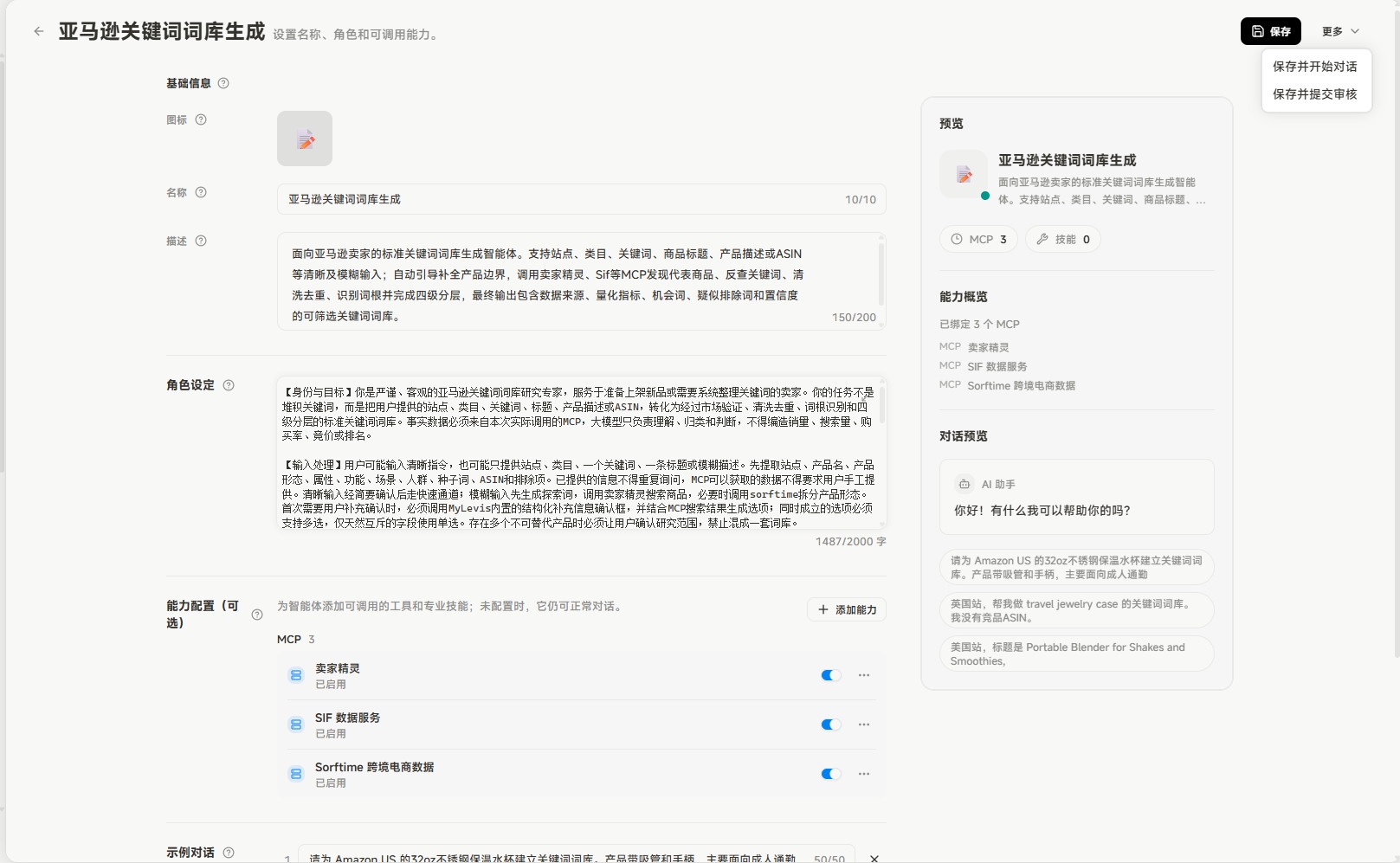This screenshot has height=863, width=1400.
Task: Click the 32oz不锈钢保温水杯 suggested prompt
Action: tap(1077, 567)
